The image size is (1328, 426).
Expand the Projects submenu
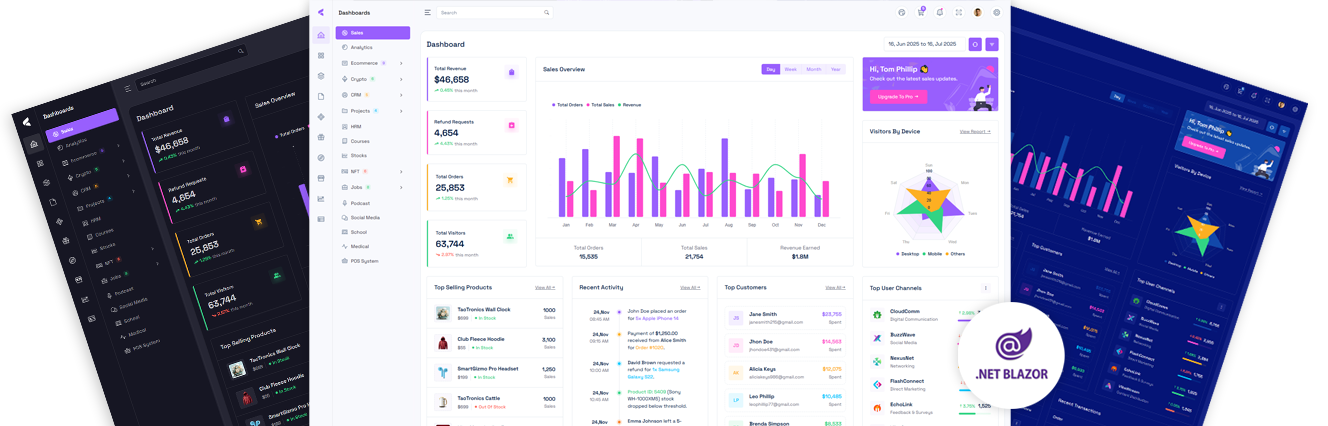pos(401,110)
